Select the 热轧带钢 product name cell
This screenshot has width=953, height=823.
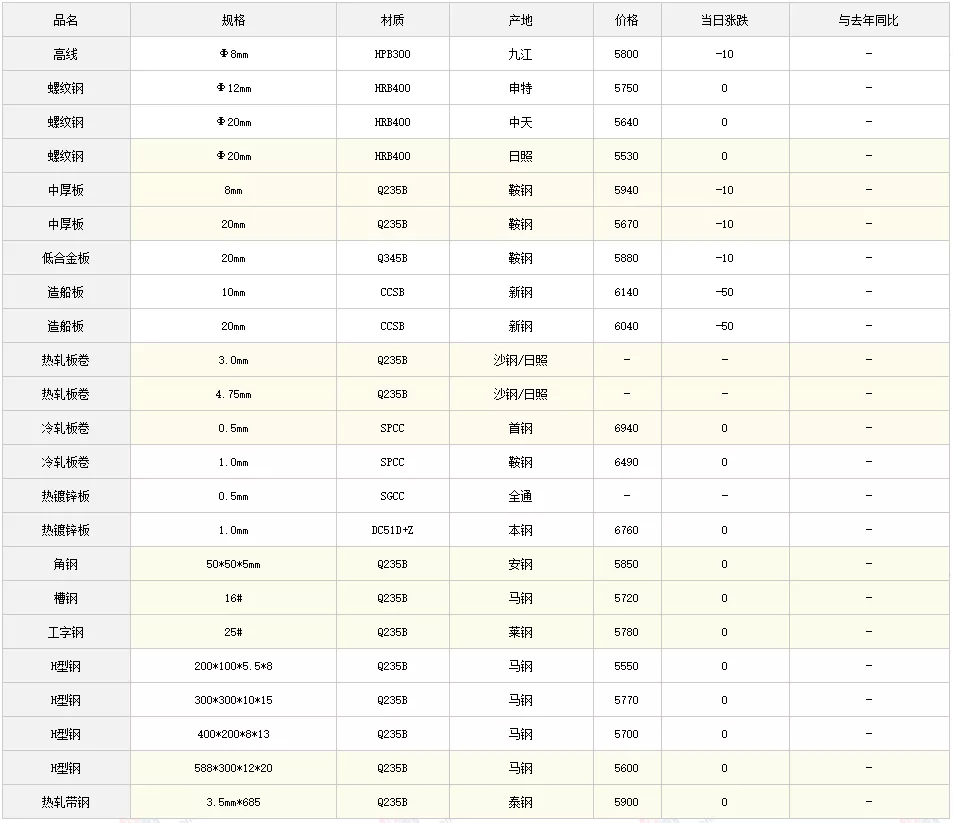[66, 802]
